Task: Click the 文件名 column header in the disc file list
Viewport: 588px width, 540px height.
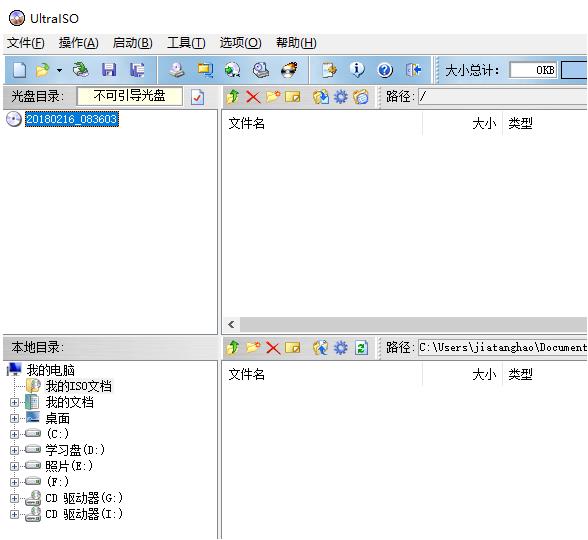Action: tap(322, 123)
